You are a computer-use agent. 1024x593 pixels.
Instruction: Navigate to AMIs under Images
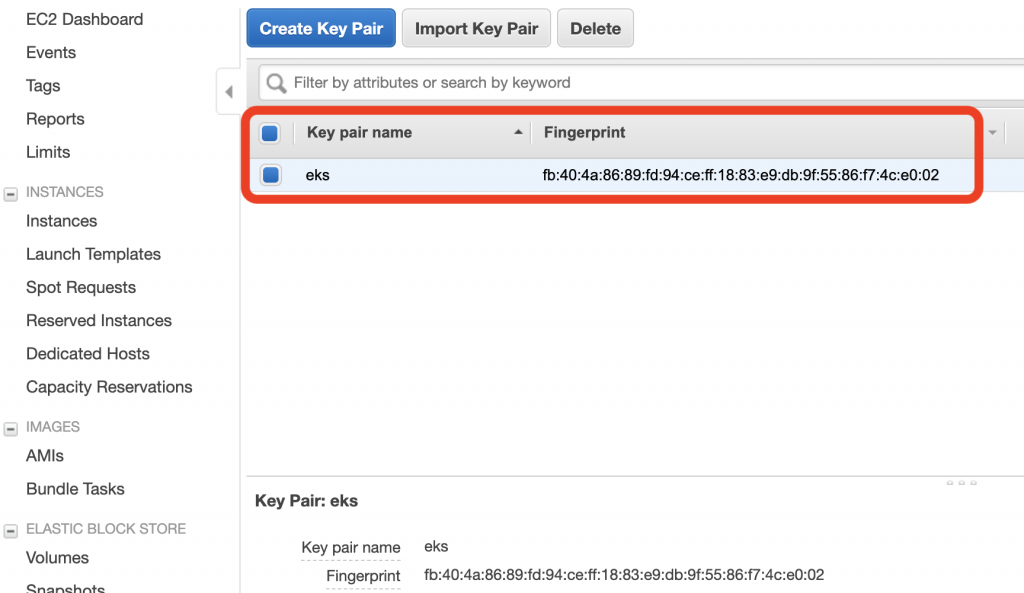(45, 456)
